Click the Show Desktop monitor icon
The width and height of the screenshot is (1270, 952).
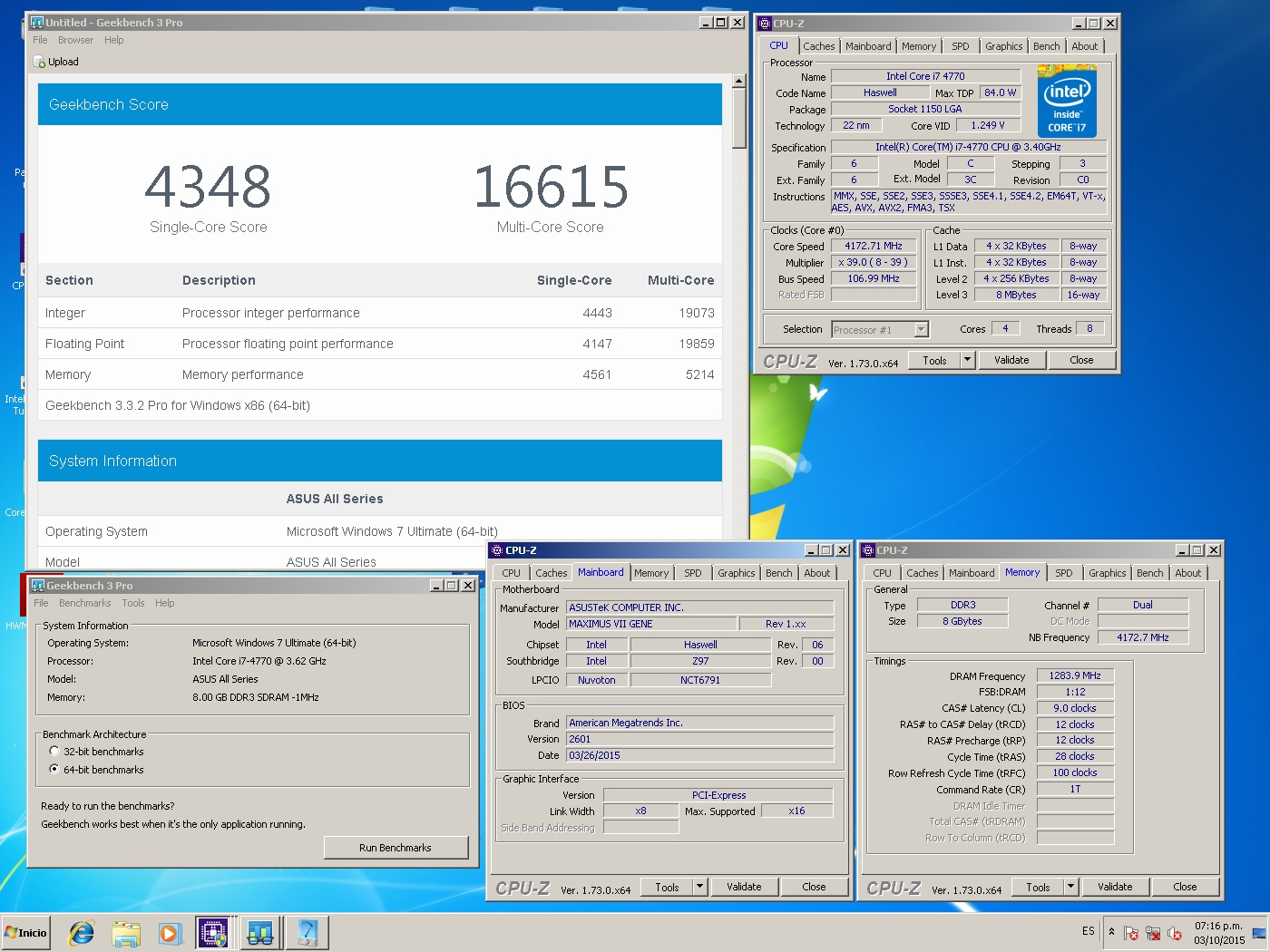coord(1258,933)
